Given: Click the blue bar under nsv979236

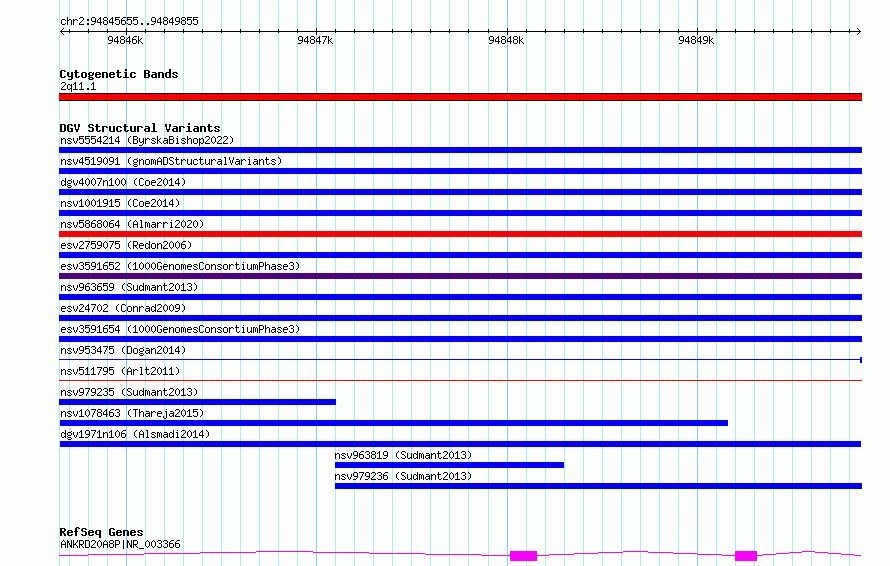Looking at the screenshot, I should (598, 486).
